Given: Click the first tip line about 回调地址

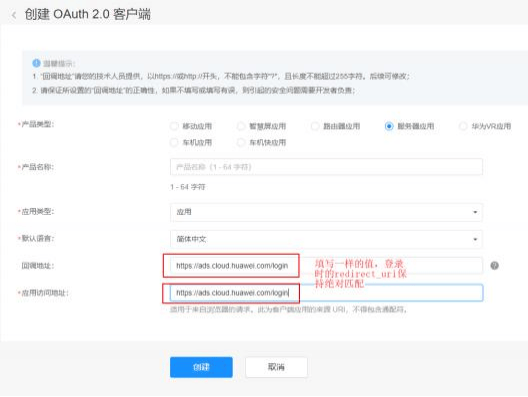Looking at the screenshot, I should pyautogui.click(x=221, y=76).
